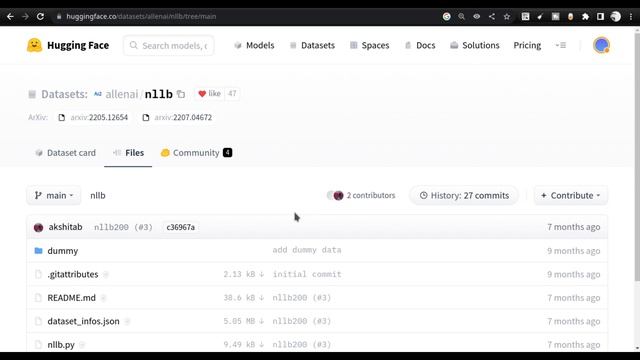Click the Hugging Face logo
The height and width of the screenshot is (360, 640).
click(x=34, y=45)
